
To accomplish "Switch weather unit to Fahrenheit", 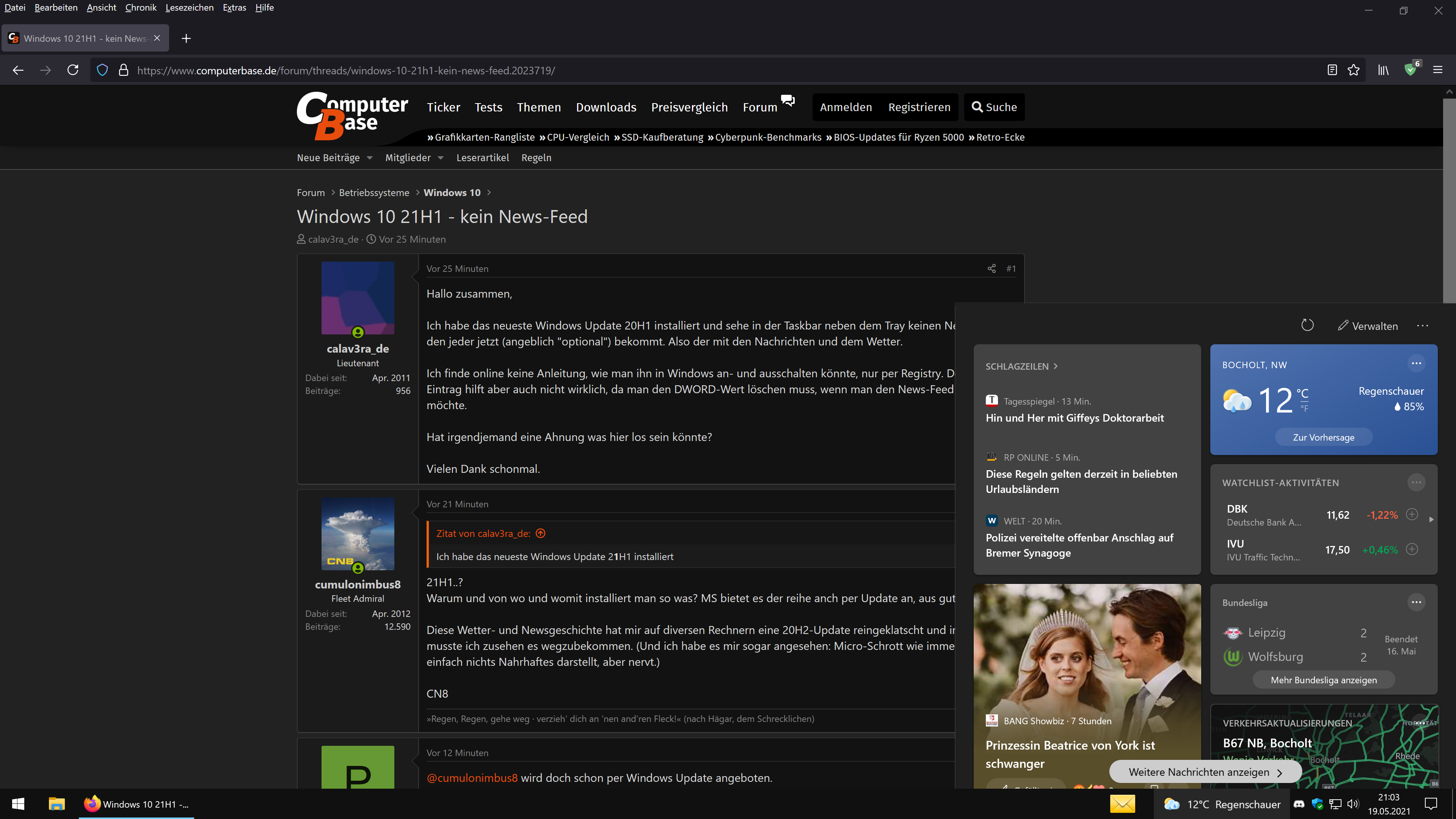I will [1304, 408].
